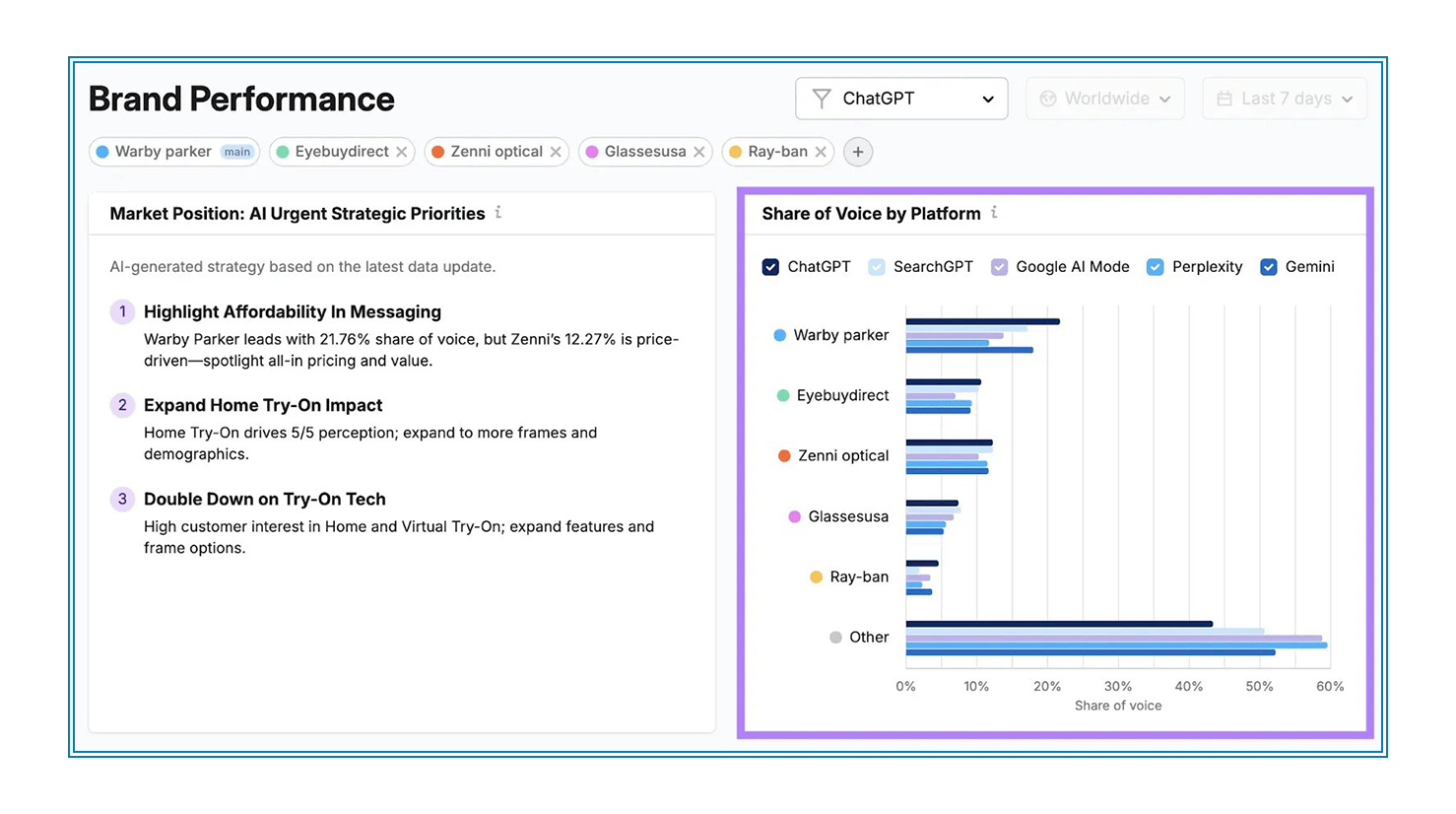Select the Glassesusa tag label

pos(645,152)
